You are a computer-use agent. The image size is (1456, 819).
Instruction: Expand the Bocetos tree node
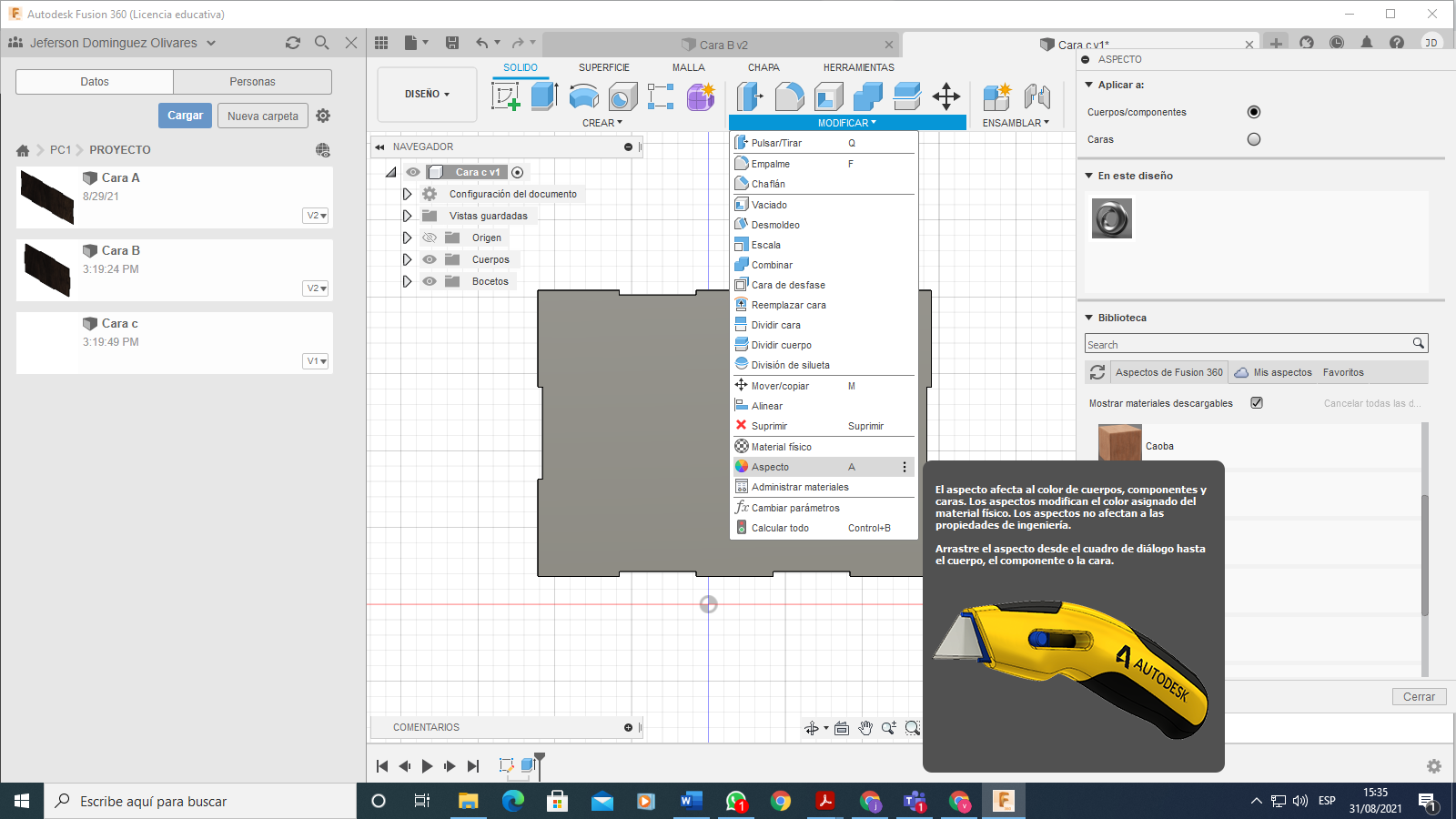click(x=407, y=281)
